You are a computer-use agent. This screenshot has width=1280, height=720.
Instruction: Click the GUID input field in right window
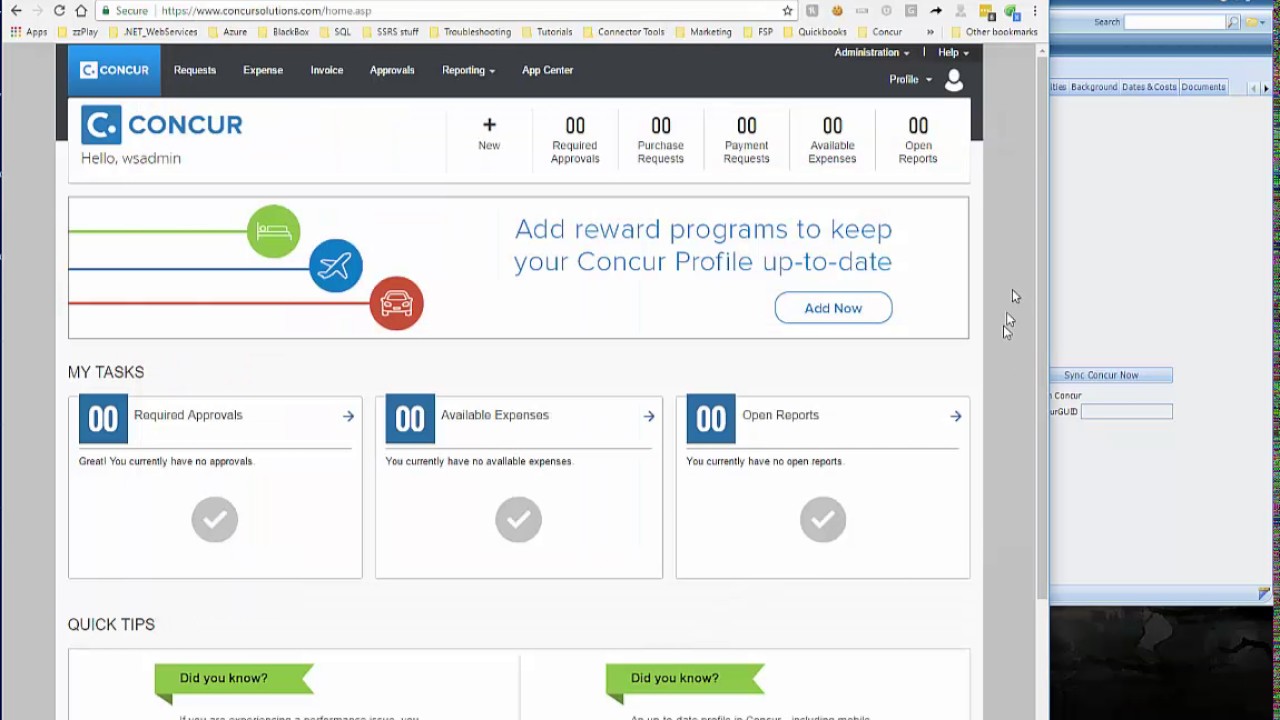coord(1126,411)
